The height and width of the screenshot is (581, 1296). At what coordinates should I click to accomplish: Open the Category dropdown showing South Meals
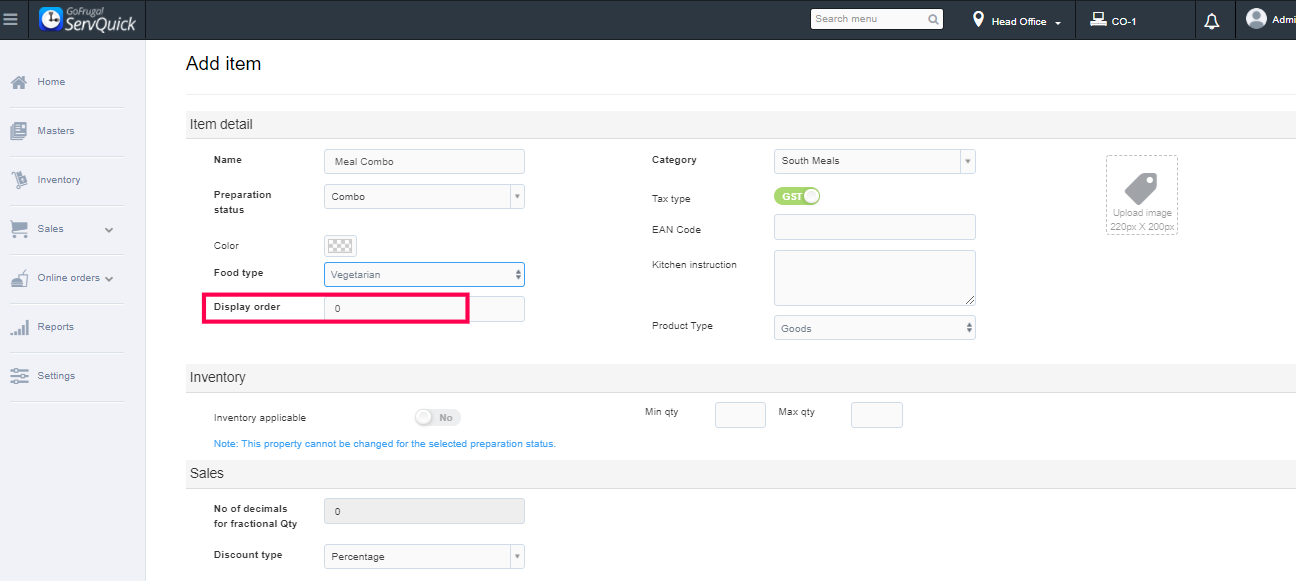[874, 161]
